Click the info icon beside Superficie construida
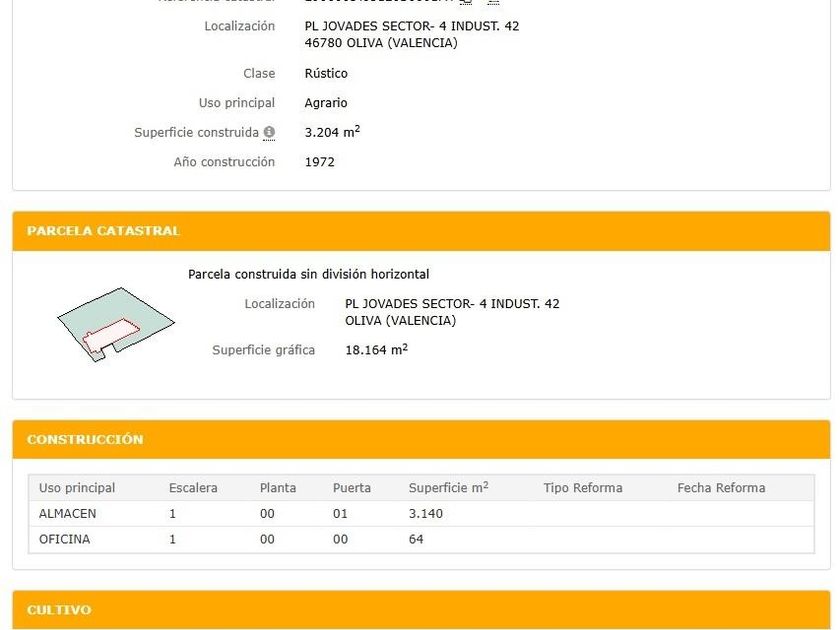This screenshot has width=840, height=630. [269, 132]
